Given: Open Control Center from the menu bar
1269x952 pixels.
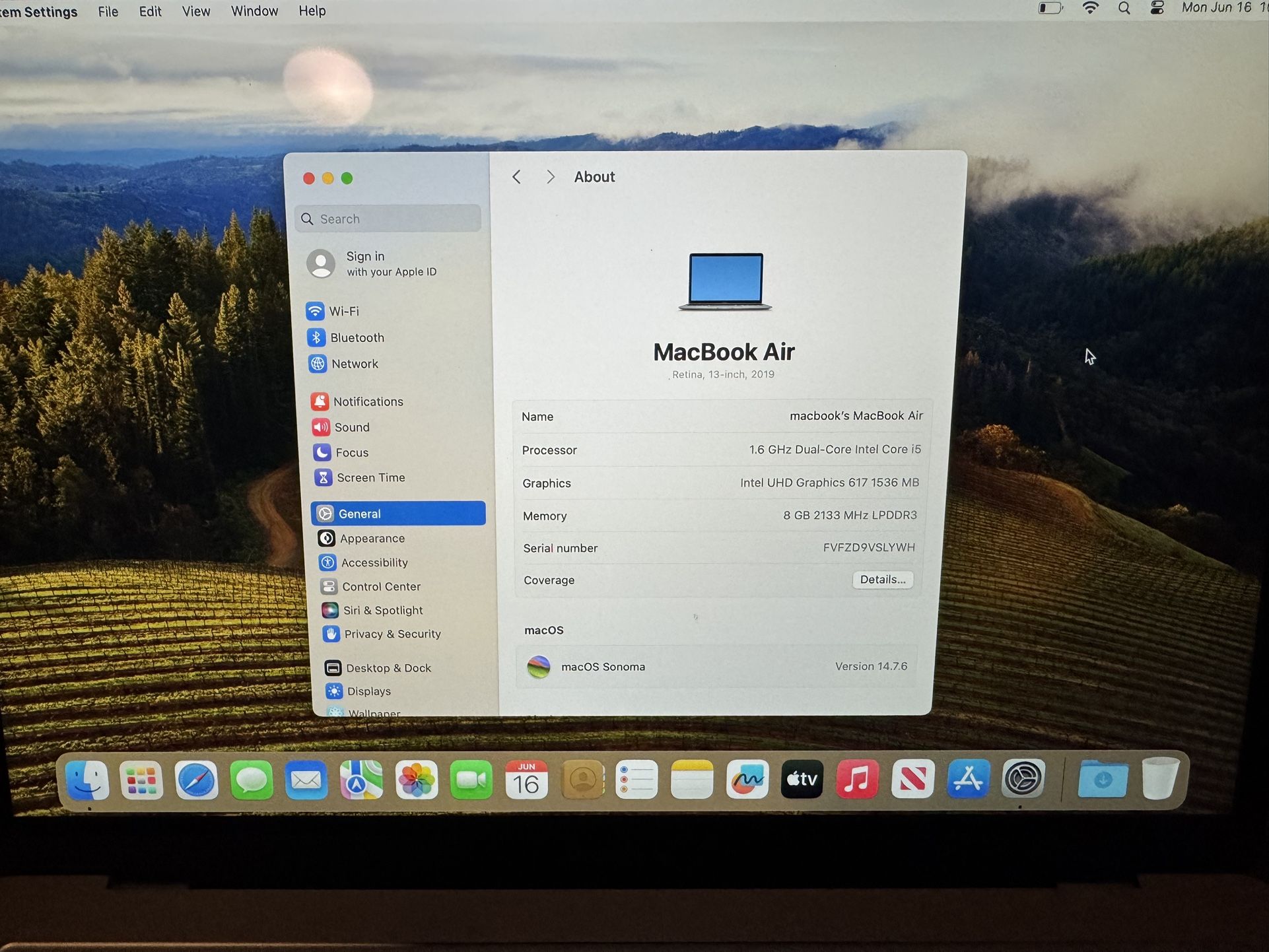Looking at the screenshot, I should click(x=1157, y=8).
